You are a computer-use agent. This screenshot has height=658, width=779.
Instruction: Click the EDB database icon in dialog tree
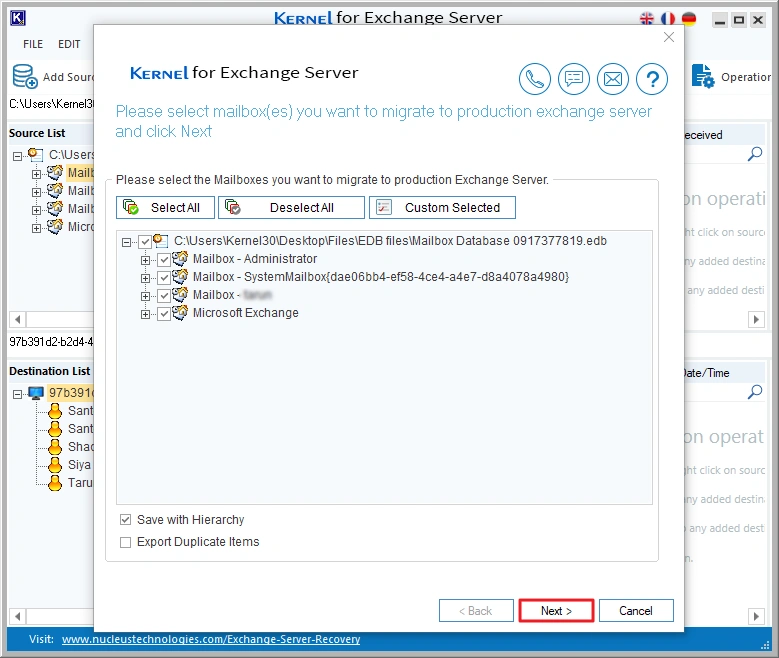coord(160,241)
